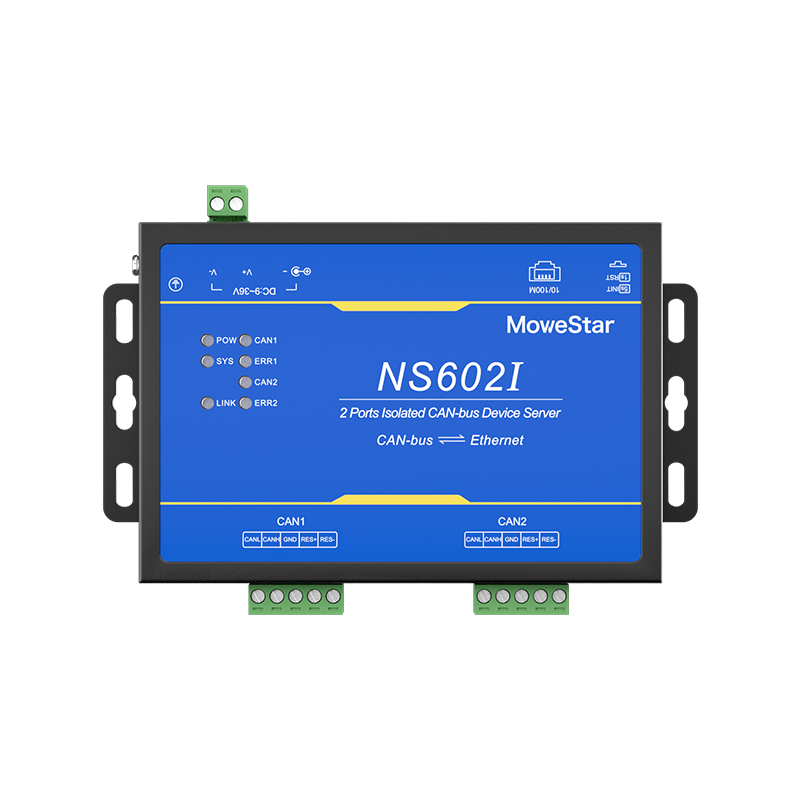Click the SYS indicator LED
The width and height of the screenshot is (800, 800).
206,361
